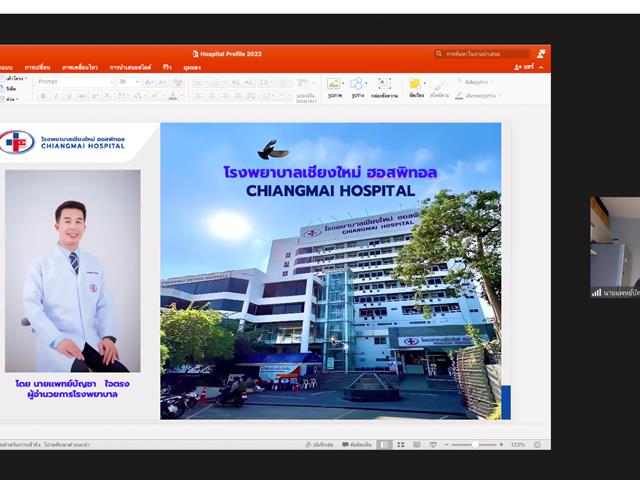Click the Superscript icon
This screenshot has height=480, width=640.
[x=95, y=96]
